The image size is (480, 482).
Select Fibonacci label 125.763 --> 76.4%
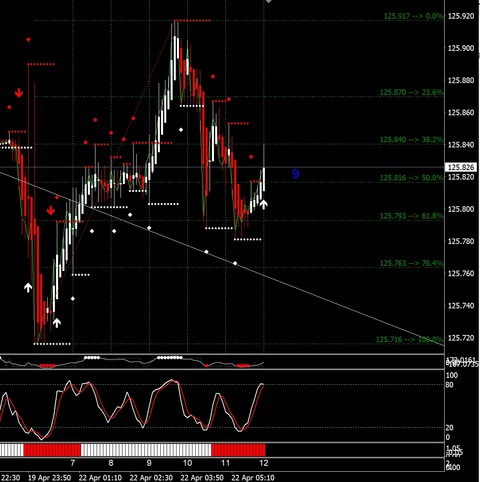[x=412, y=263]
